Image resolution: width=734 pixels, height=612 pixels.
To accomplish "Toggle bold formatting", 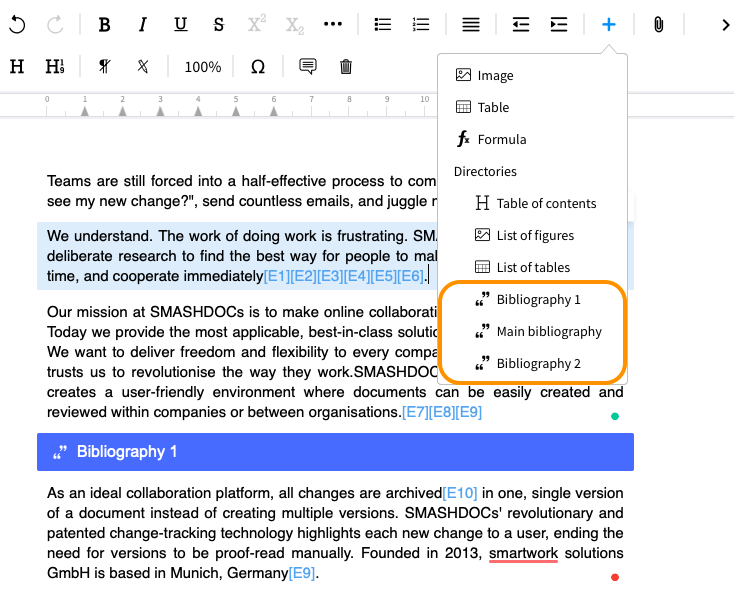I will coord(104,24).
